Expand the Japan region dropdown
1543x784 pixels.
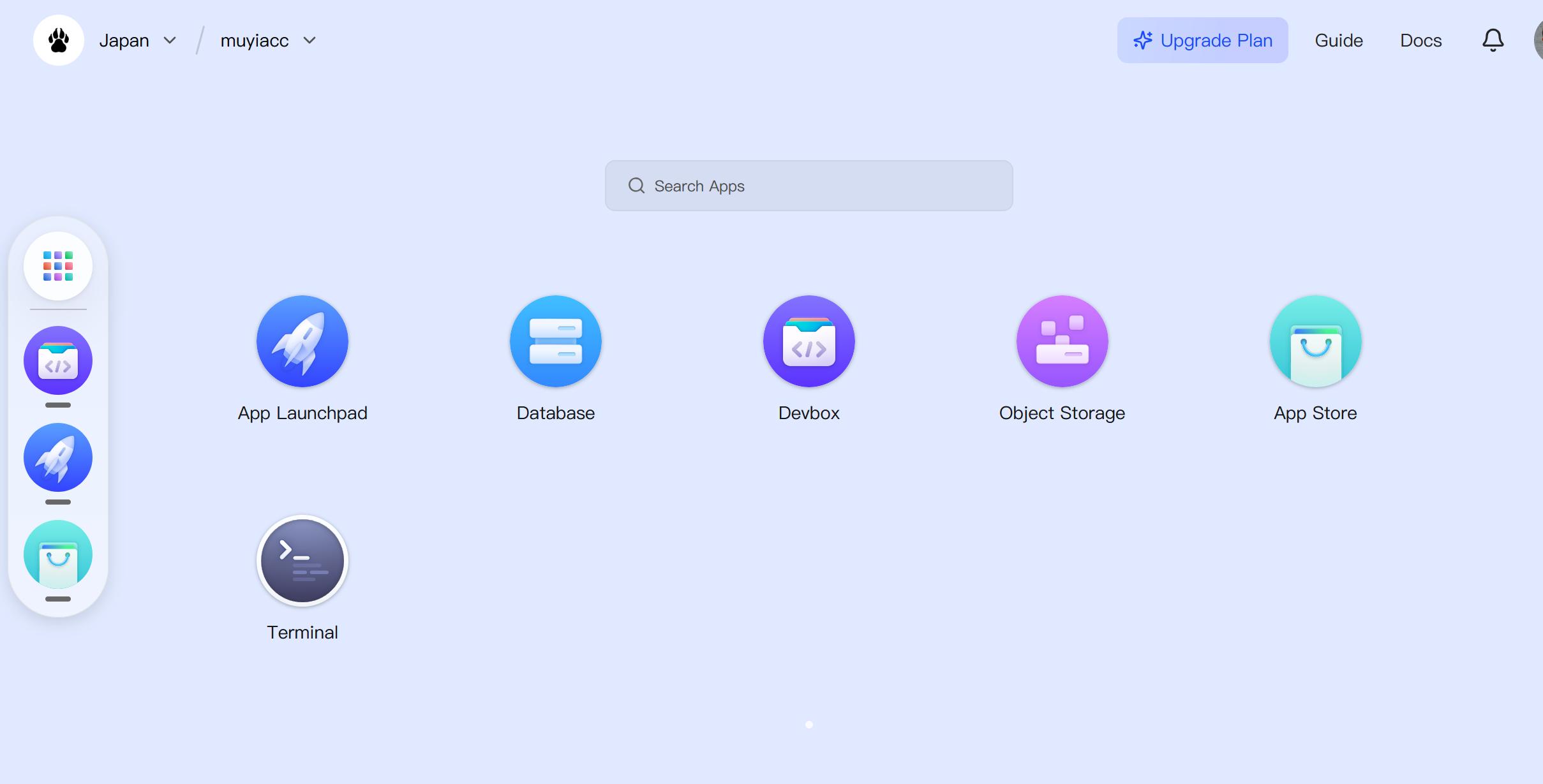pyautogui.click(x=137, y=40)
